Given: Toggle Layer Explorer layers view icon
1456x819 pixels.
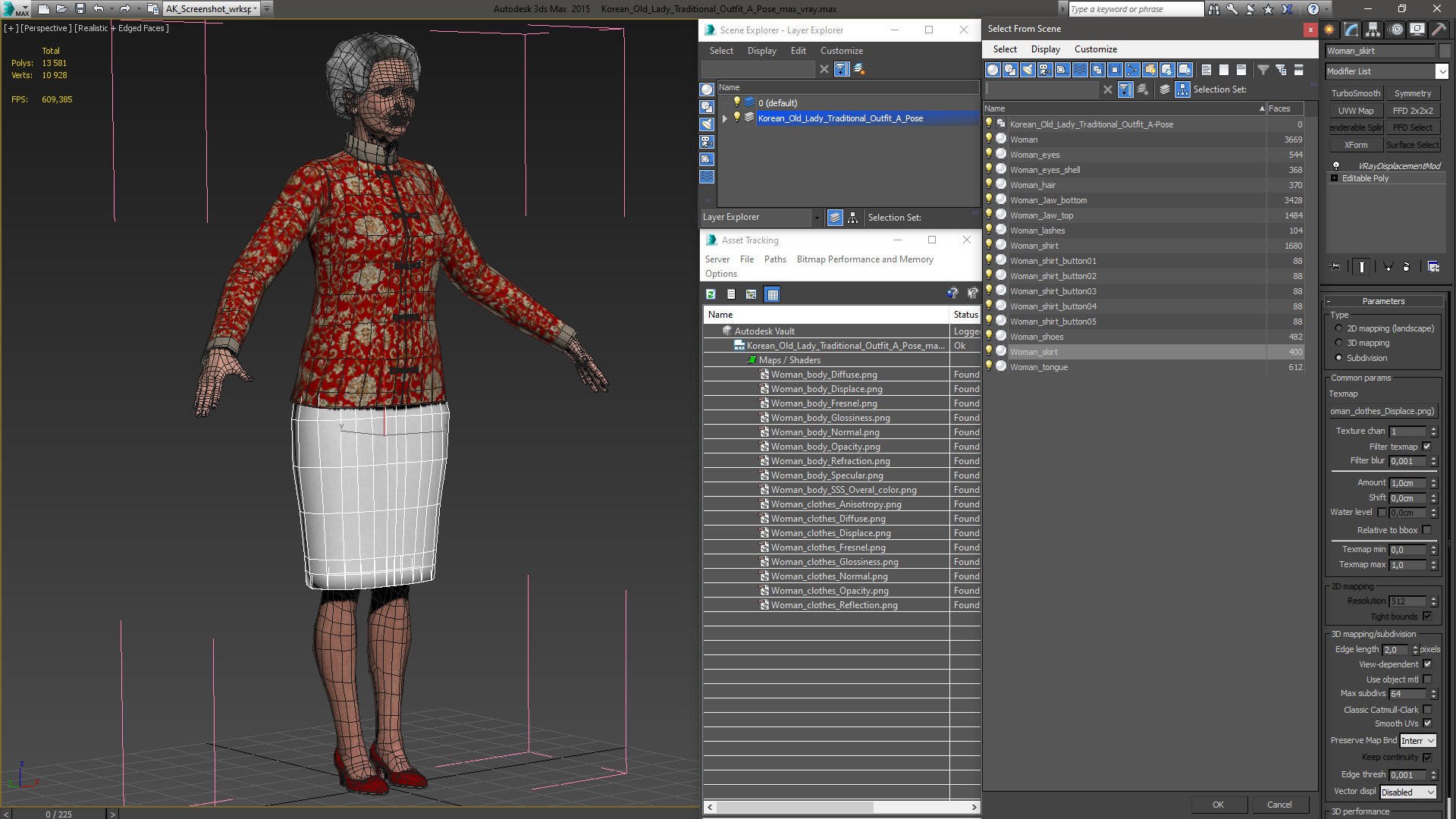Looking at the screenshot, I should [x=835, y=218].
